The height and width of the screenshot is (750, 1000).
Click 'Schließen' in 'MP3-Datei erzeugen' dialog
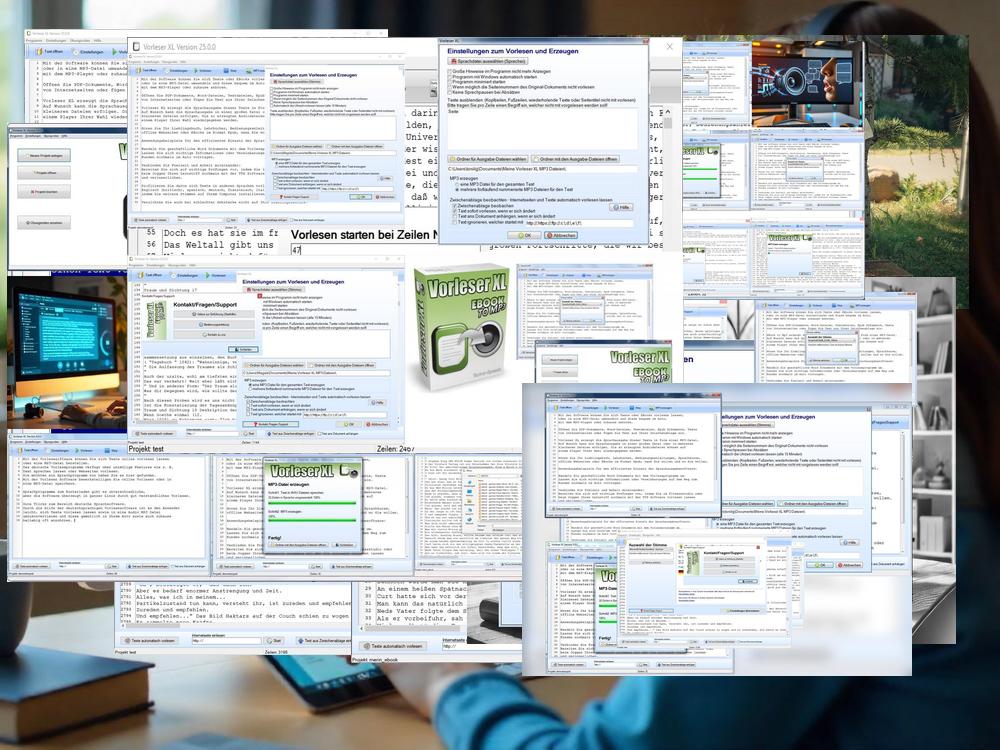344,545
